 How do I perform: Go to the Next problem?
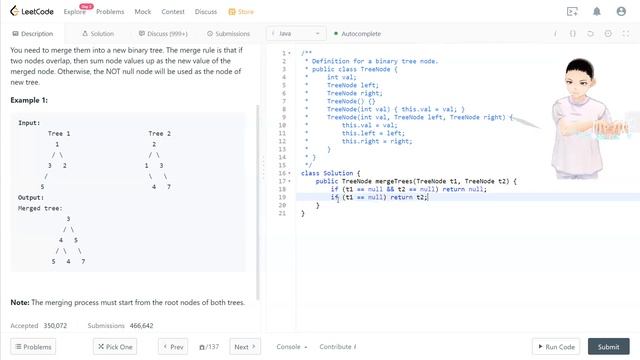(245, 347)
